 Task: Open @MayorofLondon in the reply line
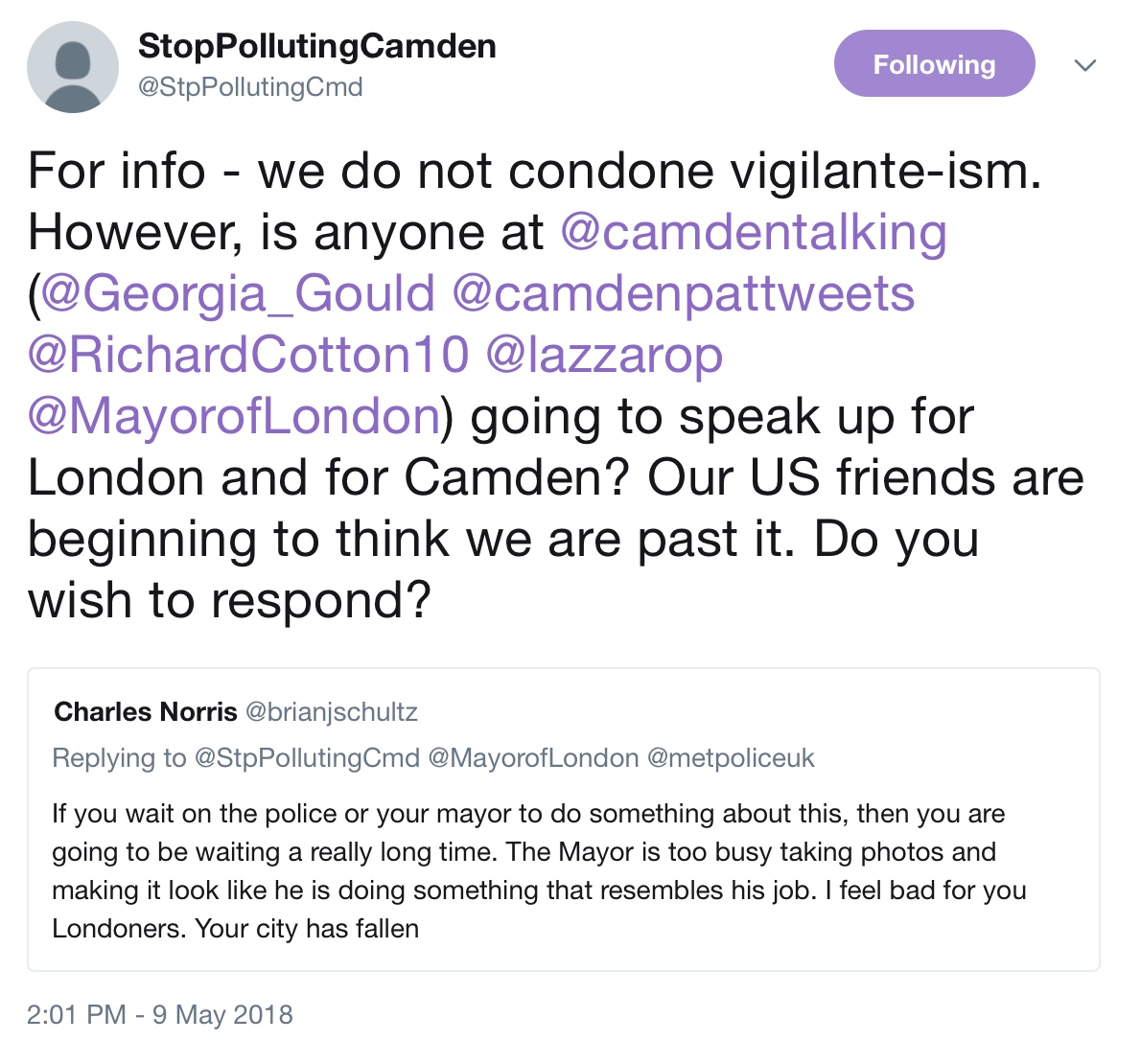coord(533,758)
